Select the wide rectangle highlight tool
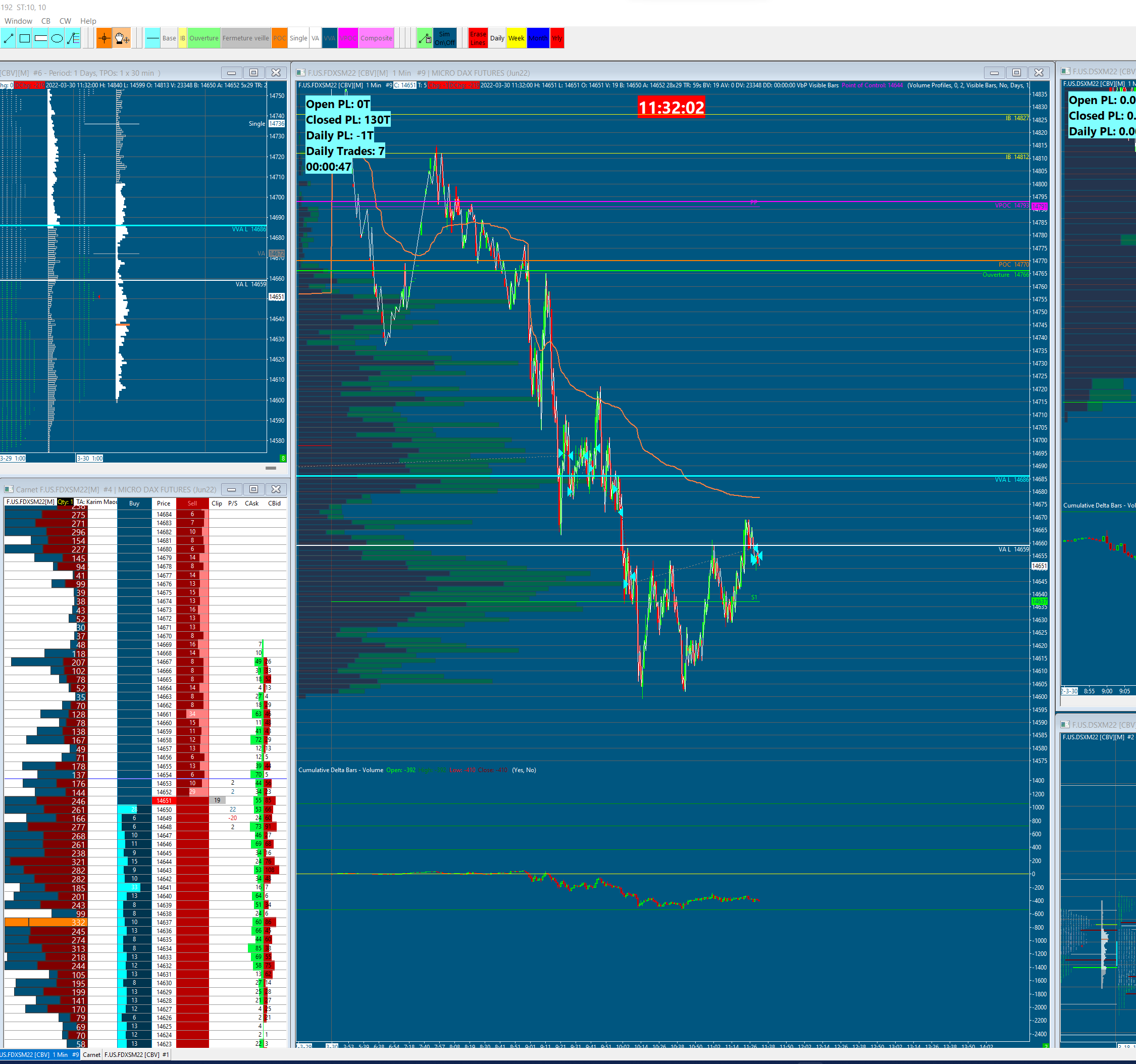This screenshot has width=1136, height=1064. 40,38
